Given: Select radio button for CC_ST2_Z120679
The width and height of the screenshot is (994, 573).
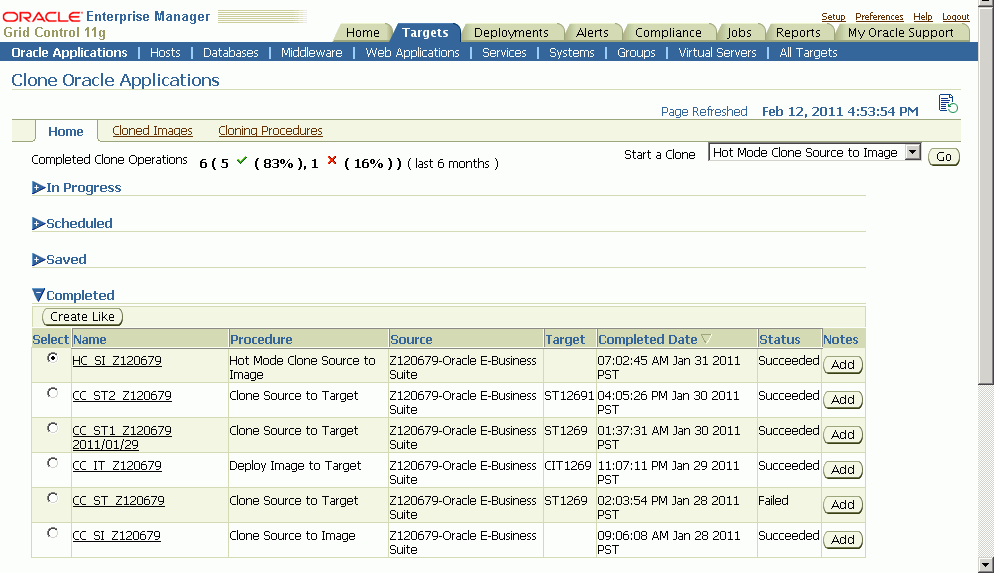Looking at the screenshot, I should tap(53, 393).
